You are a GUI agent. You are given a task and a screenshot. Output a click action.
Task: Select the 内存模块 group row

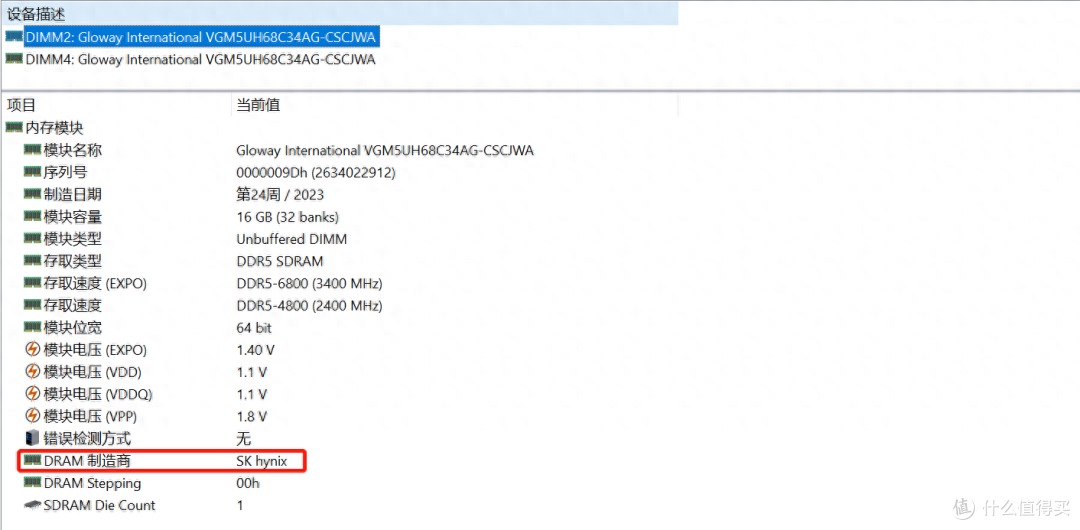pyautogui.click(x=54, y=128)
